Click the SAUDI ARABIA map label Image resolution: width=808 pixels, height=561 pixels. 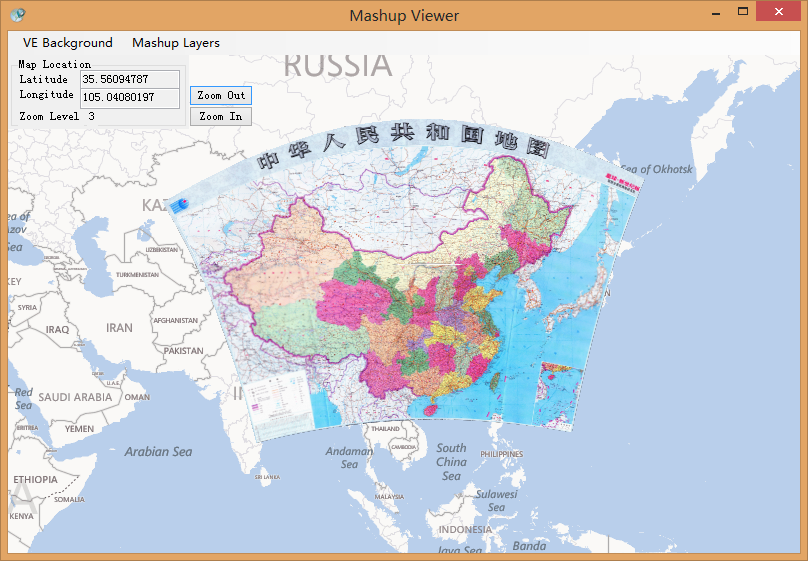coord(75,397)
